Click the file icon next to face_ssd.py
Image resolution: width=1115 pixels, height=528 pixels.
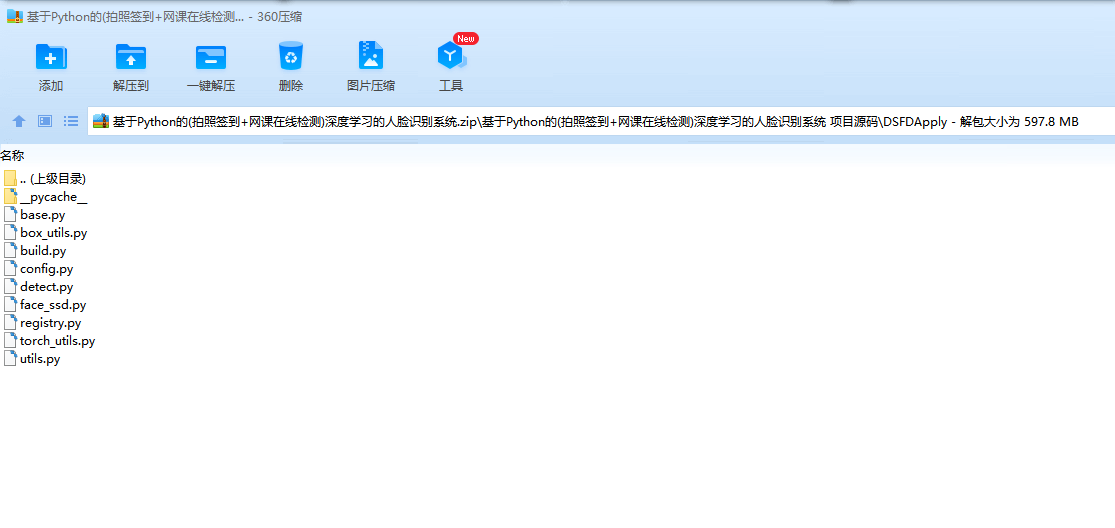coord(10,305)
